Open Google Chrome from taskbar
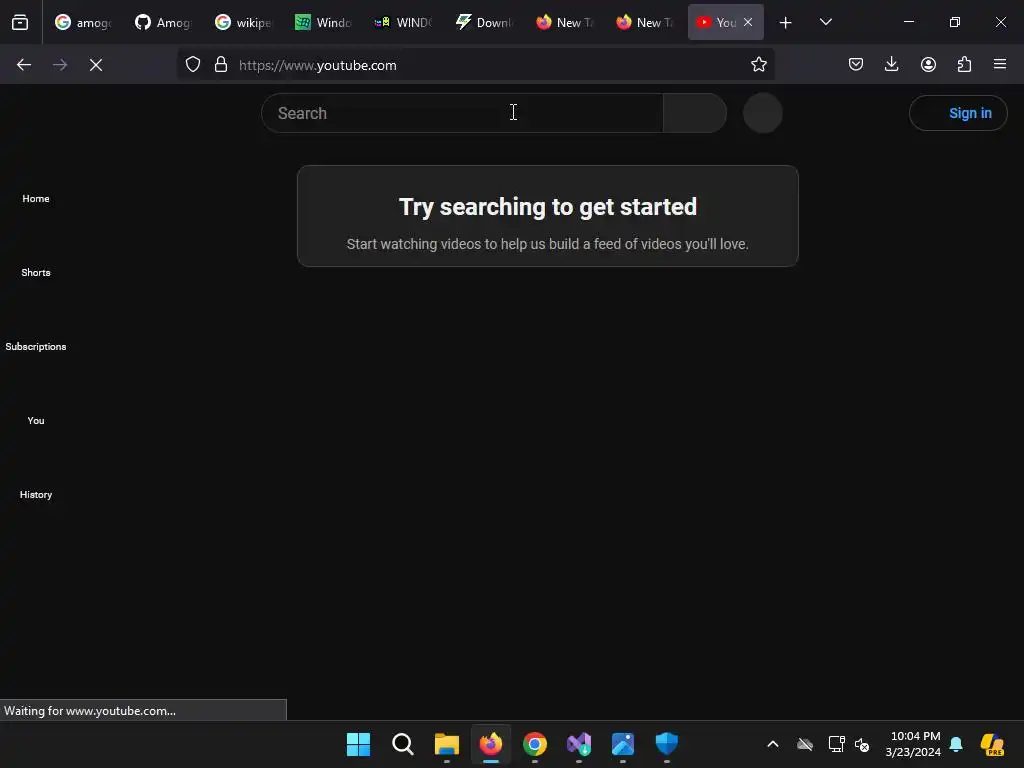This screenshot has width=1024, height=768. click(x=535, y=744)
